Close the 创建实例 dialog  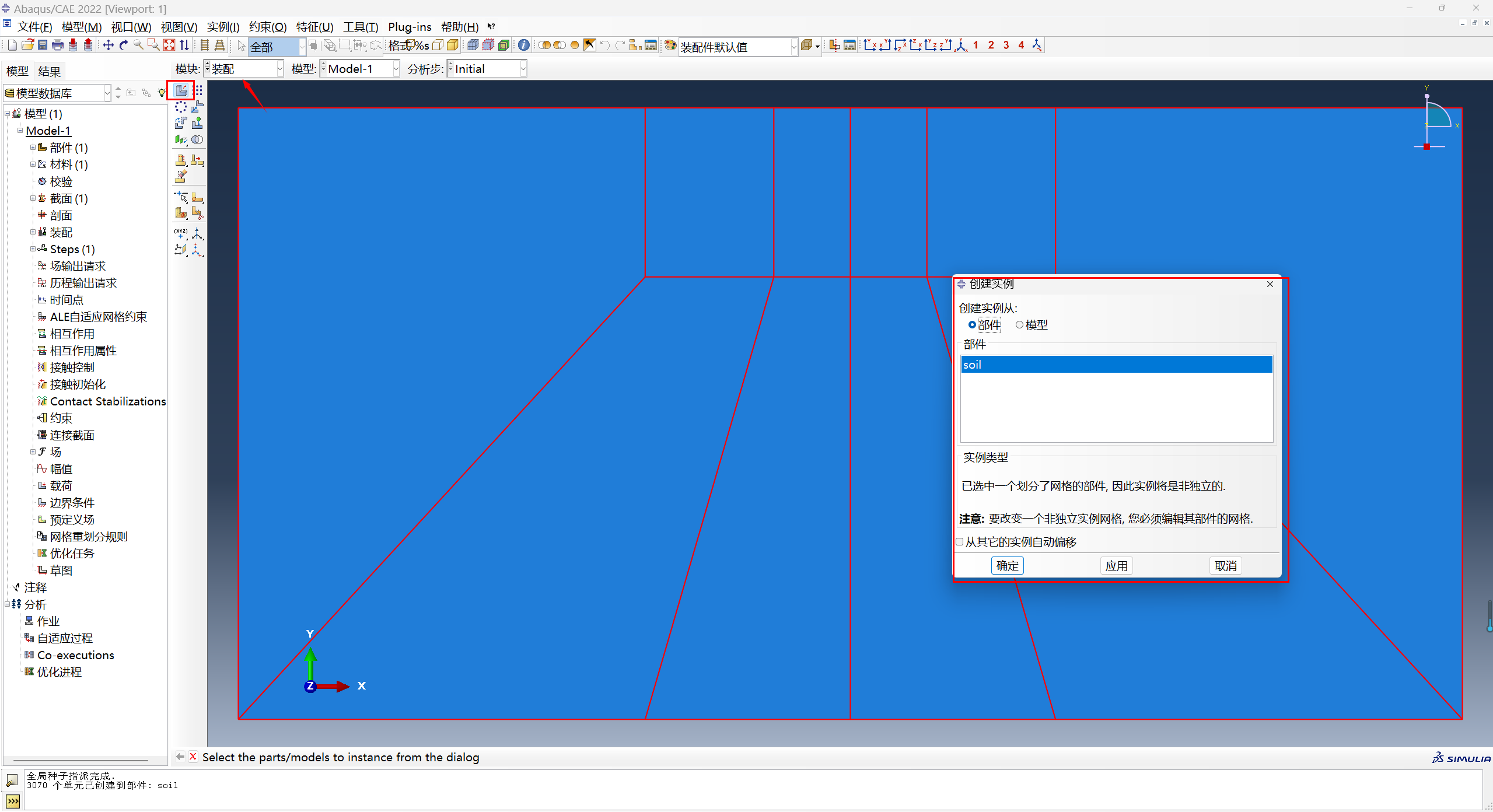[x=1270, y=284]
